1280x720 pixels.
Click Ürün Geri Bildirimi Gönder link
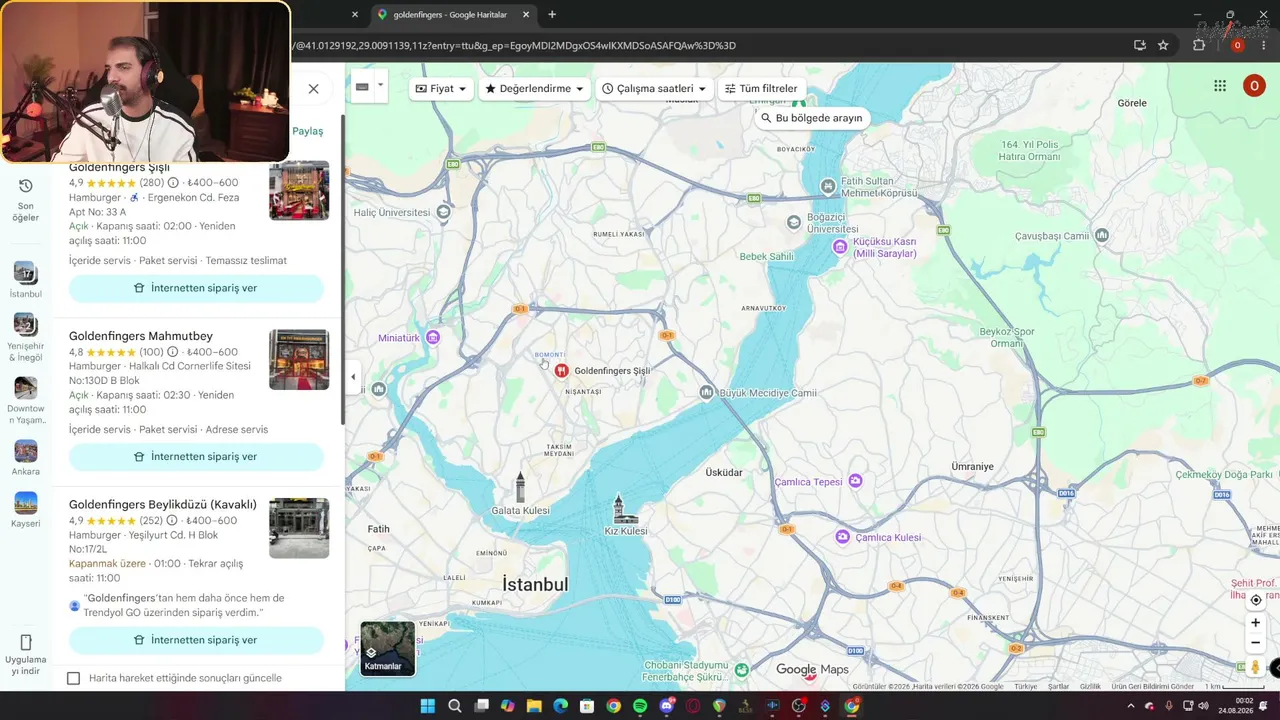click(x=1153, y=687)
